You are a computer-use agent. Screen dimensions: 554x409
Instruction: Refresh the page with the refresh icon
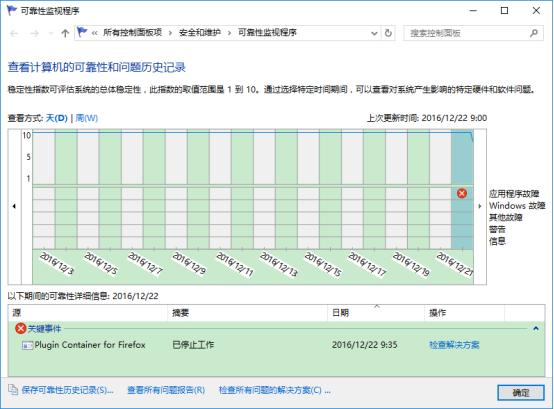click(388, 33)
